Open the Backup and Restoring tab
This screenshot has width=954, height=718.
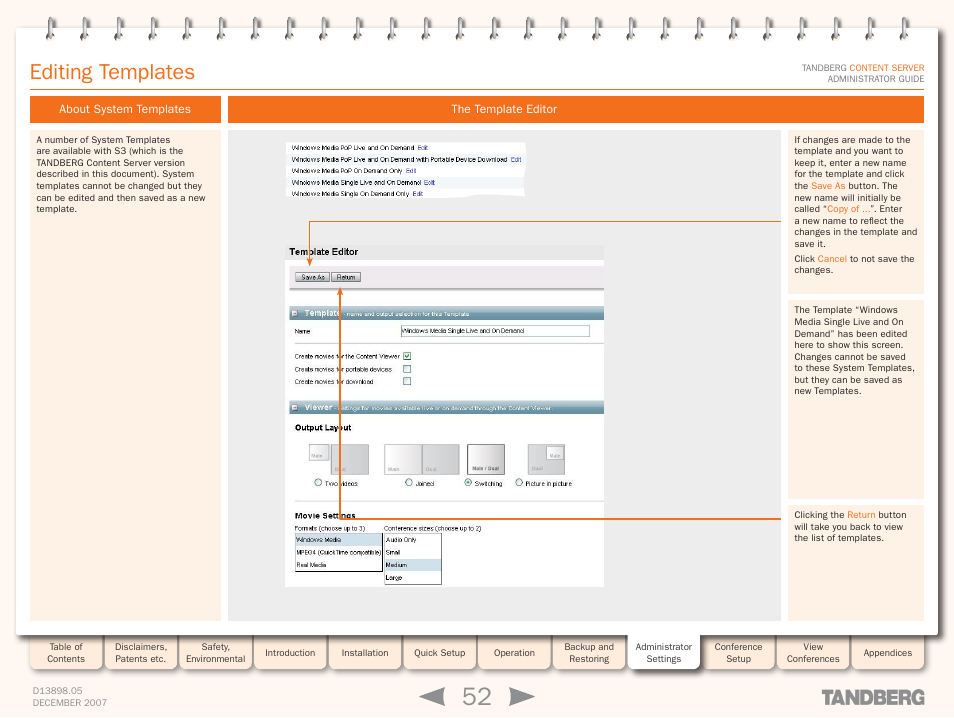coord(589,653)
